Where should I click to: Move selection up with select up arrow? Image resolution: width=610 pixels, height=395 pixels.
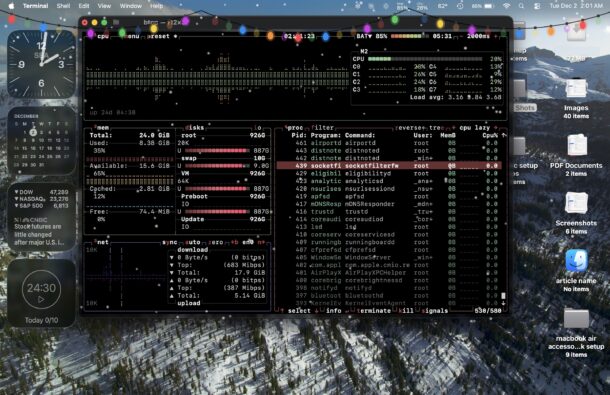coord(281,311)
